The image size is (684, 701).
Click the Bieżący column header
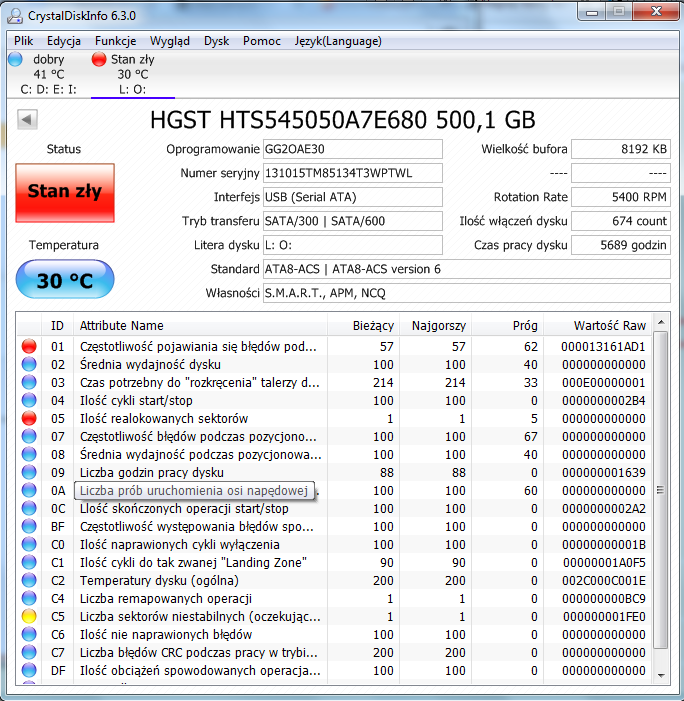(363, 325)
